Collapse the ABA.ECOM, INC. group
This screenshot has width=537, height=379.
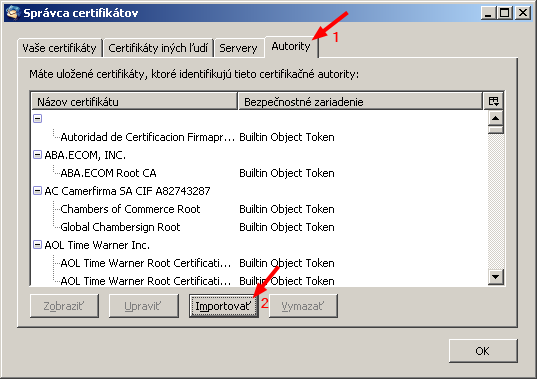(37, 155)
